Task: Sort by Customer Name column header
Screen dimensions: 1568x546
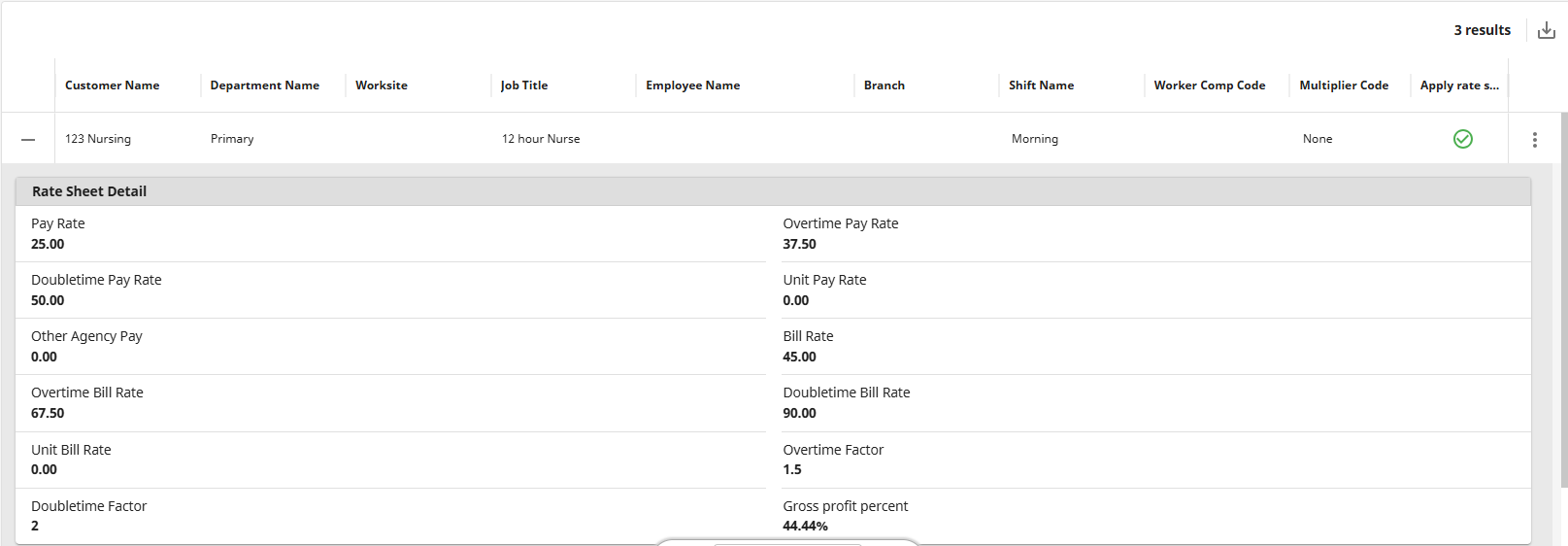Action: click(x=112, y=85)
